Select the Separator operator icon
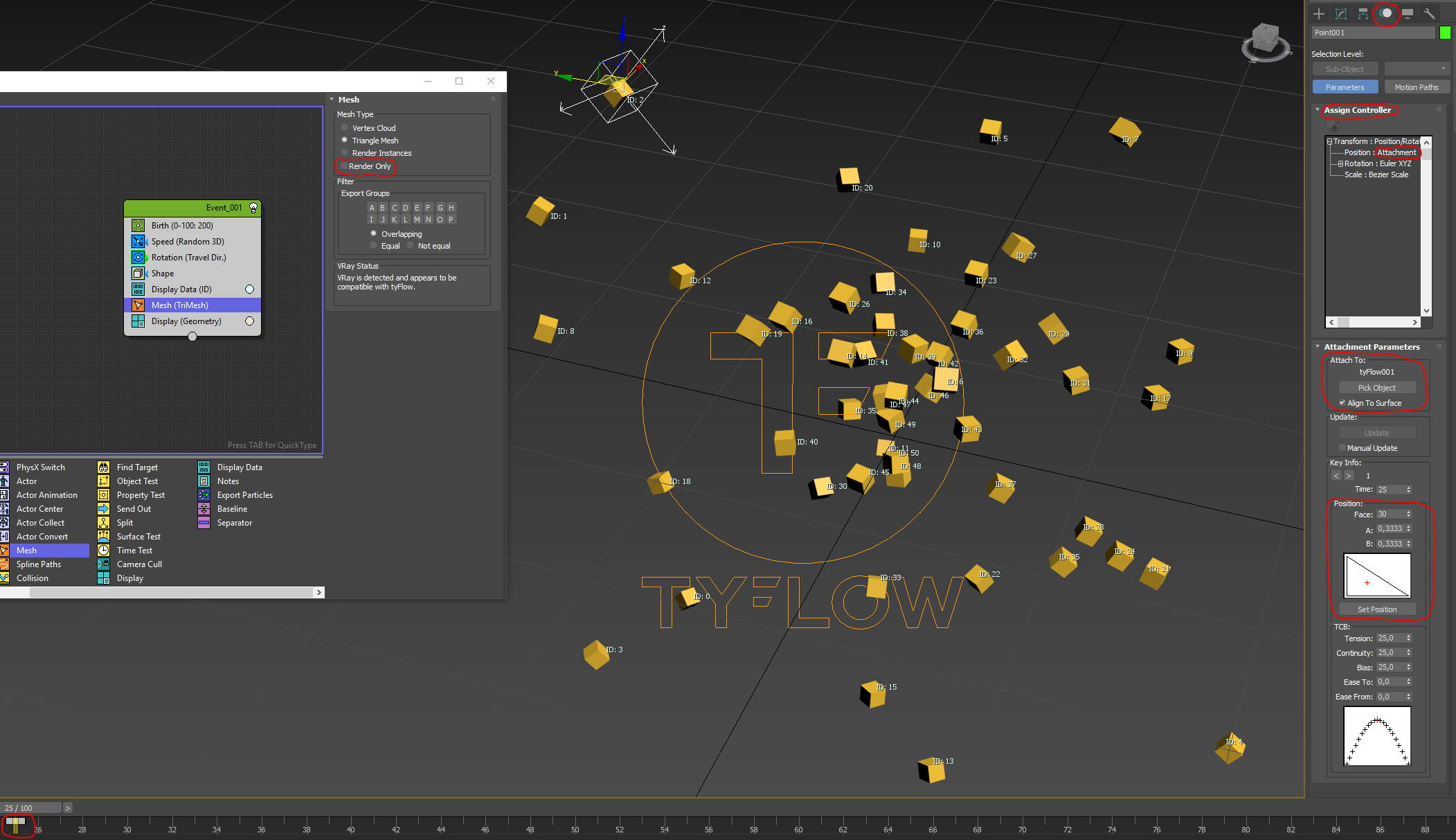 pyautogui.click(x=204, y=523)
